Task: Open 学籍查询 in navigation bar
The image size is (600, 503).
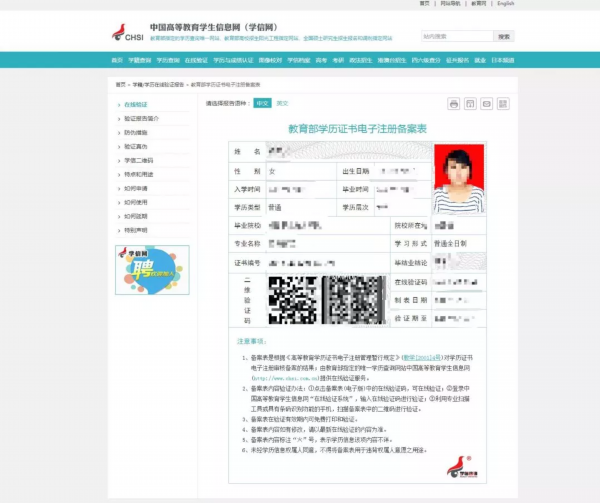Action: pyautogui.click(x=140, y=60)
